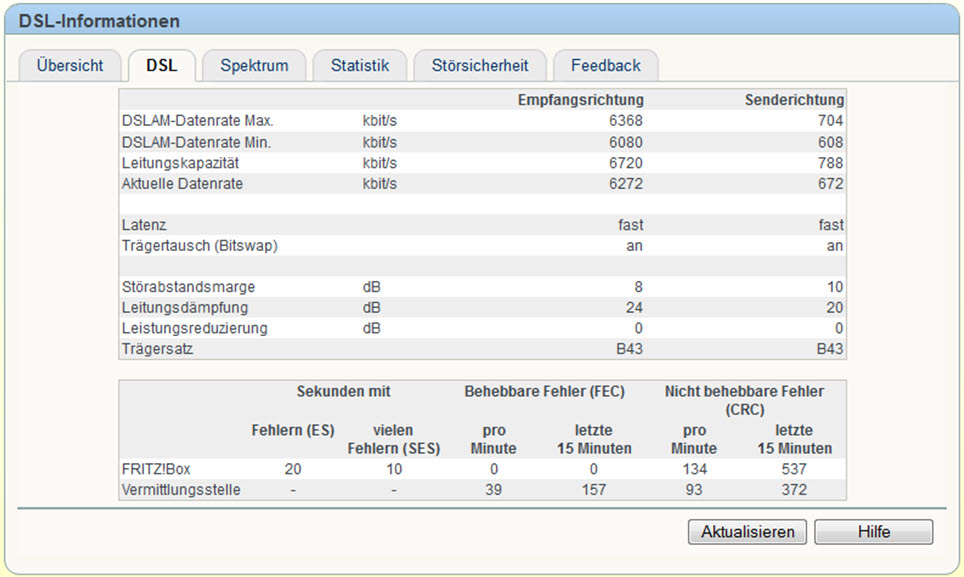Viewport: 964px width, 577px height.
Task: Click the FRITZ!Box CRC value 134
Action: [694, 469]
